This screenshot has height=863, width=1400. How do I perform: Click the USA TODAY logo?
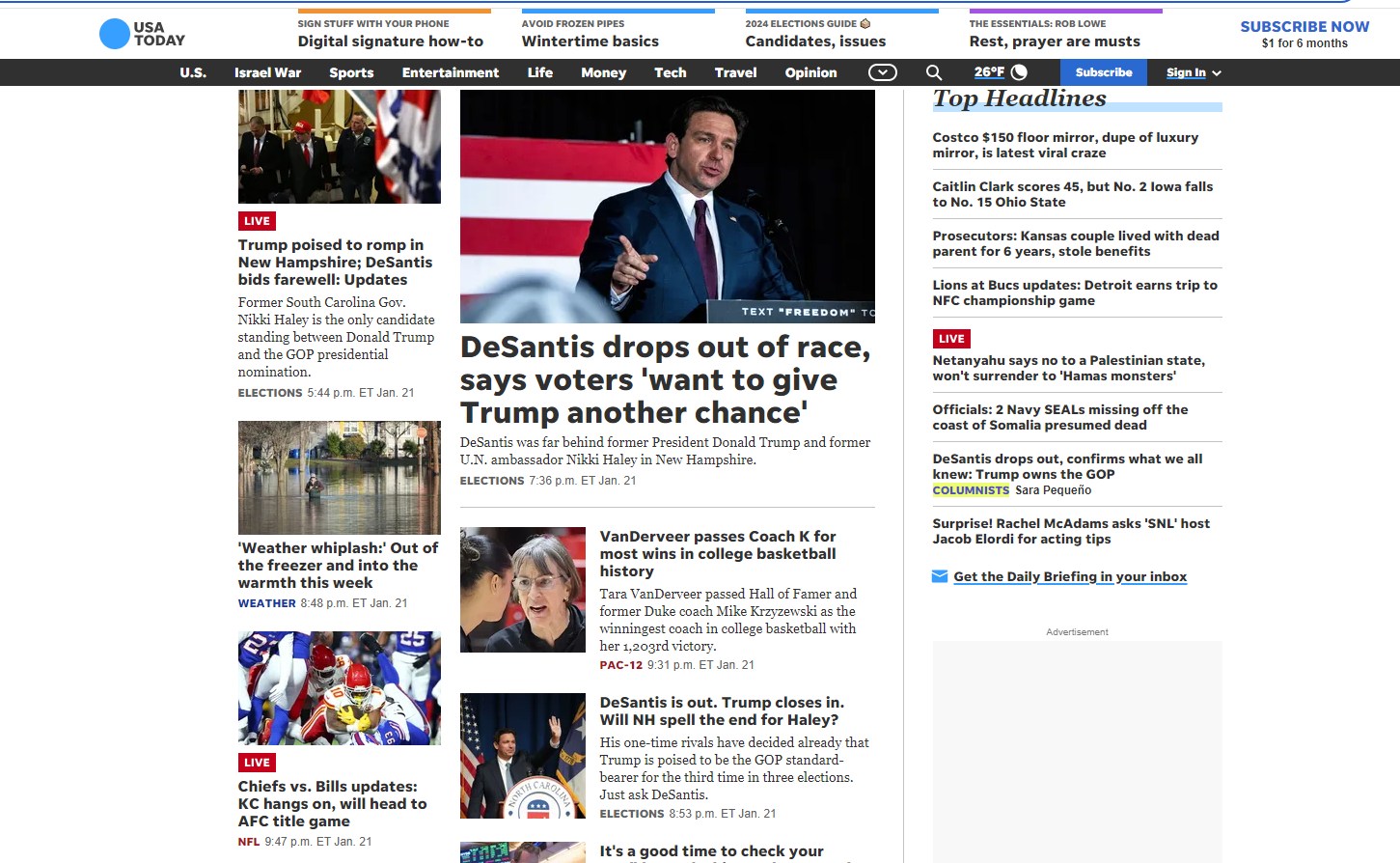coord(142,34)
